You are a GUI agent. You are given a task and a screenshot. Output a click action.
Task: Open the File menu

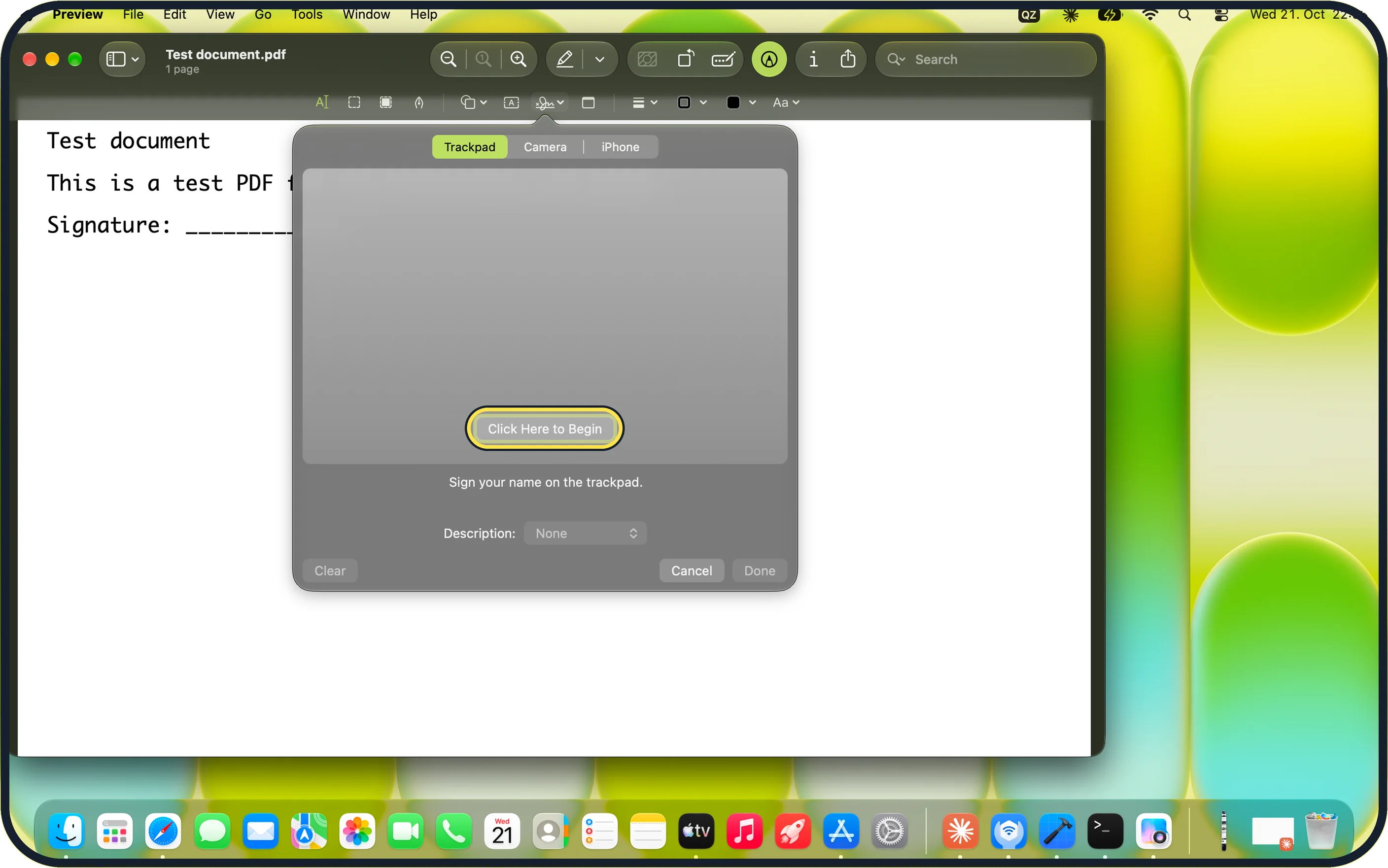133,14
